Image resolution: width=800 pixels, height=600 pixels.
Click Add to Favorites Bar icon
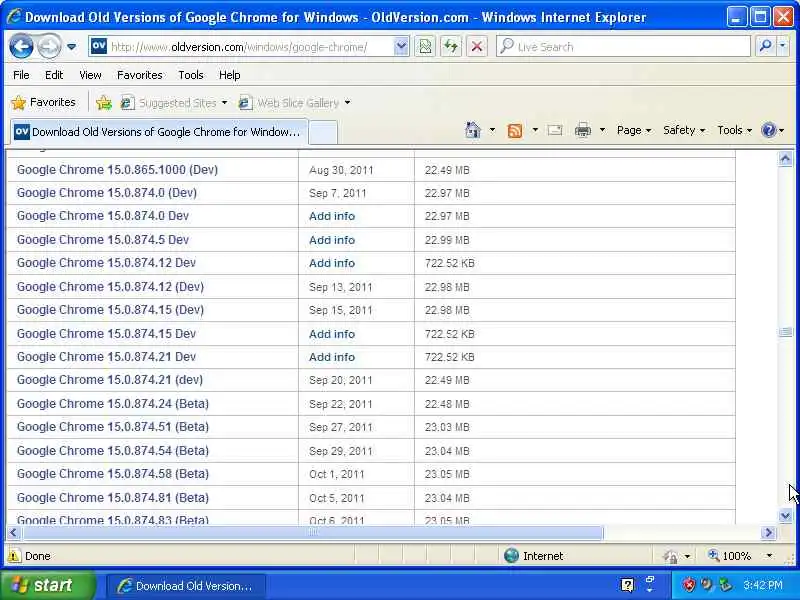104,103
